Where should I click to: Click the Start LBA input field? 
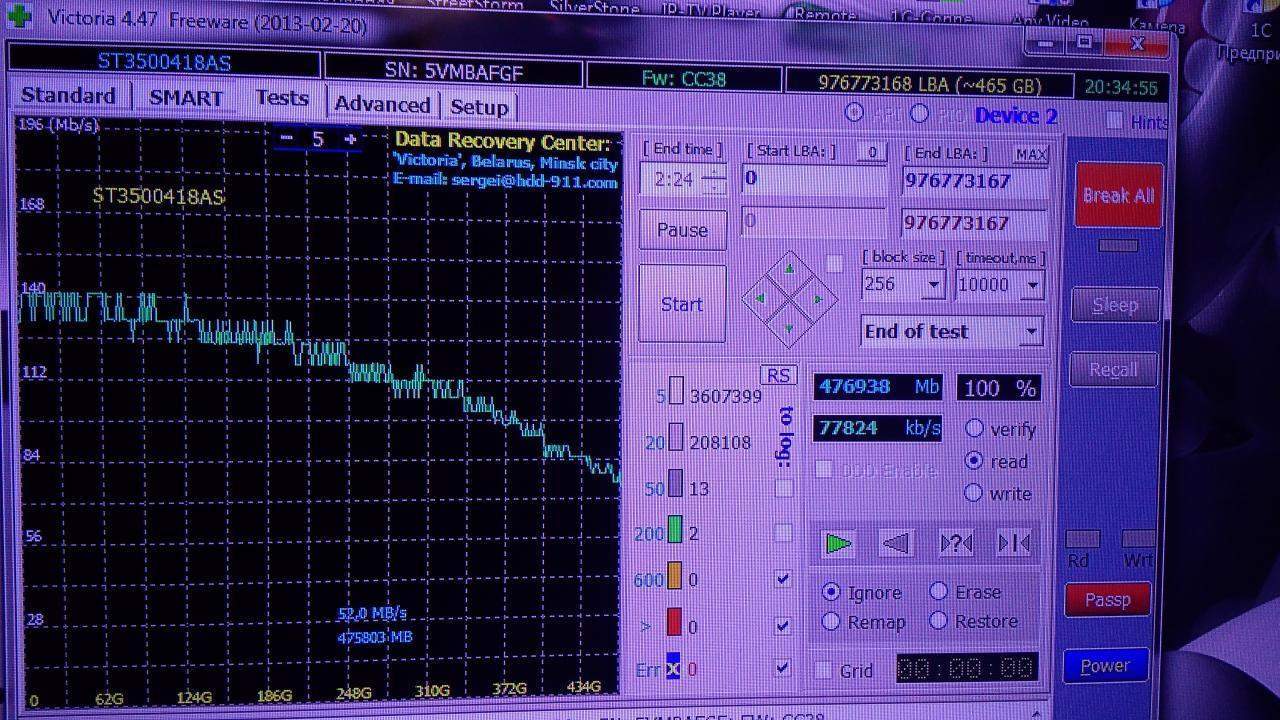[814, 180]
